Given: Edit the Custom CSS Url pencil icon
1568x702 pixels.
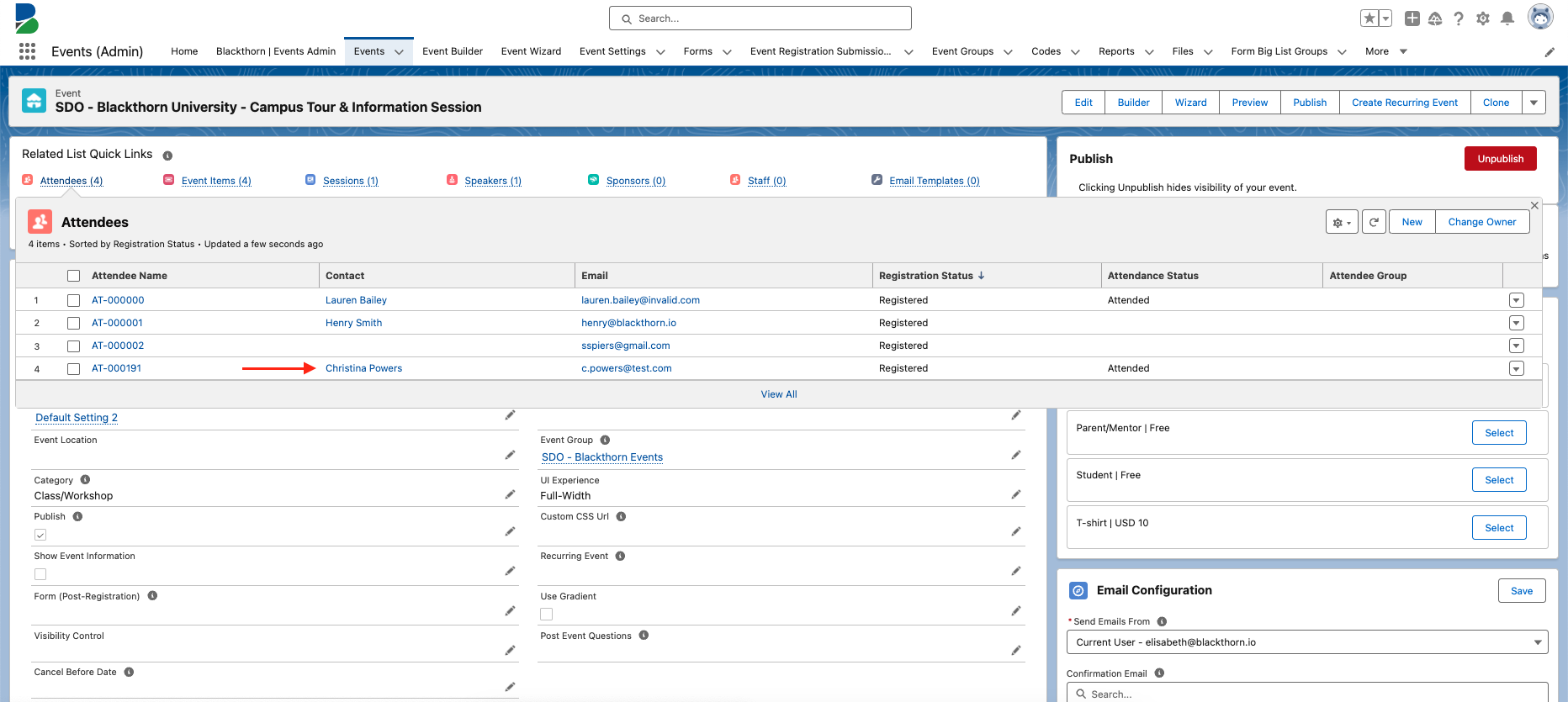Looking at the screenshot, I should (1016, 531).
